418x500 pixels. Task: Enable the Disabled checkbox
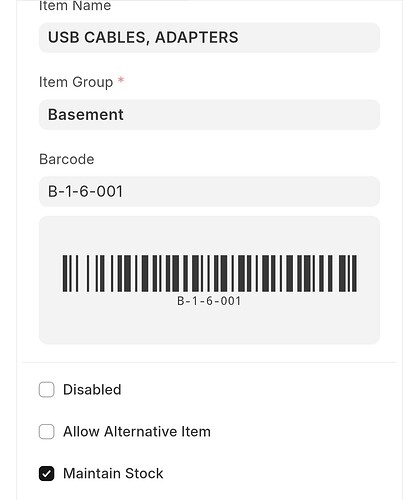coord(46,390)
